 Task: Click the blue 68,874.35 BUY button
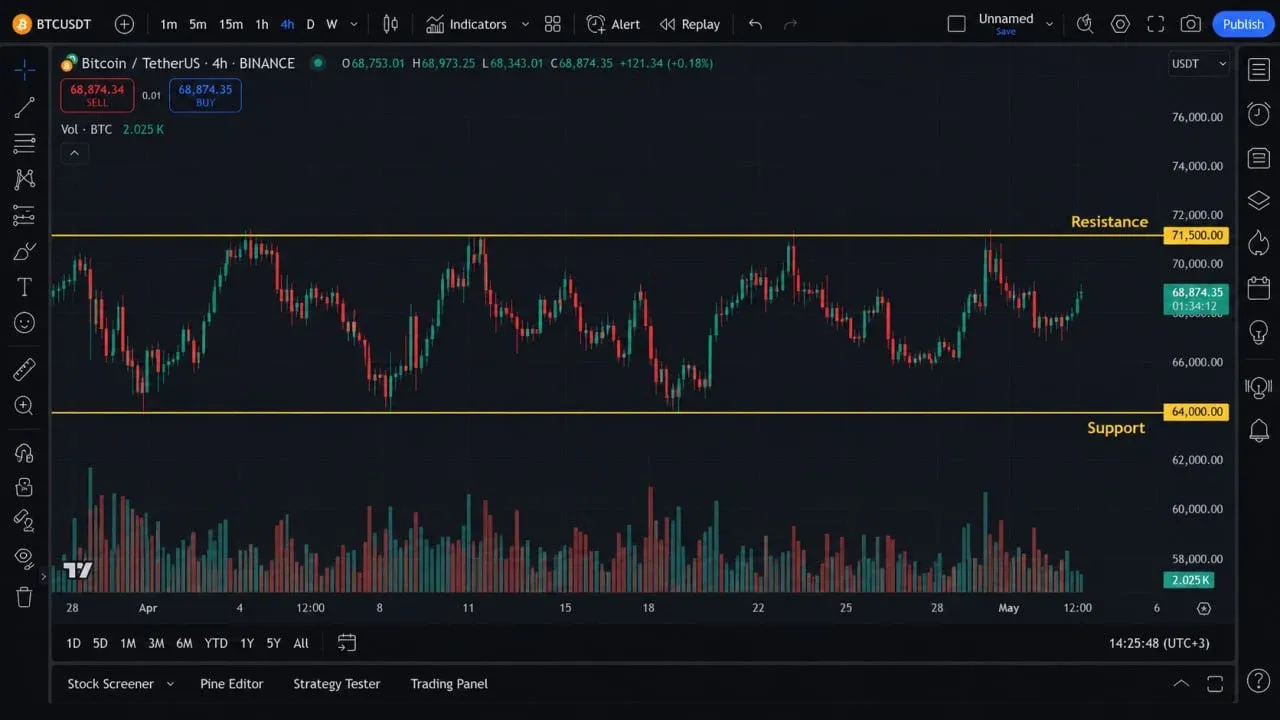tap(205, 95)
